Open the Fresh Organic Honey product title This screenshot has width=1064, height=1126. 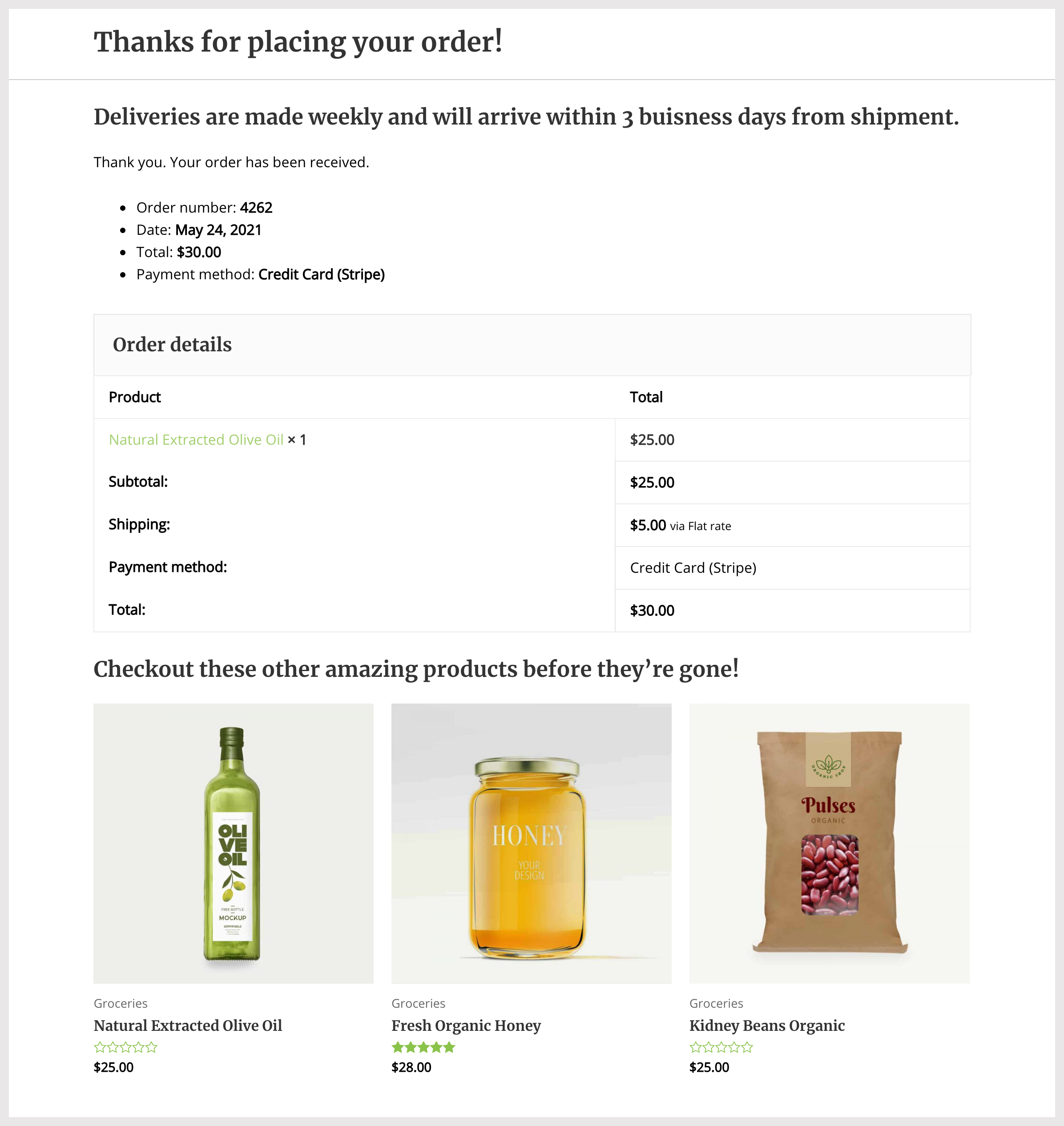[x=466, y=1025]
